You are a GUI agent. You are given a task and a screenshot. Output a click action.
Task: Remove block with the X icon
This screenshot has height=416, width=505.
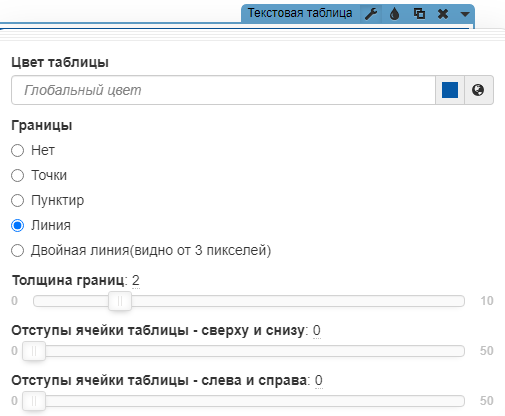(443, 14)
